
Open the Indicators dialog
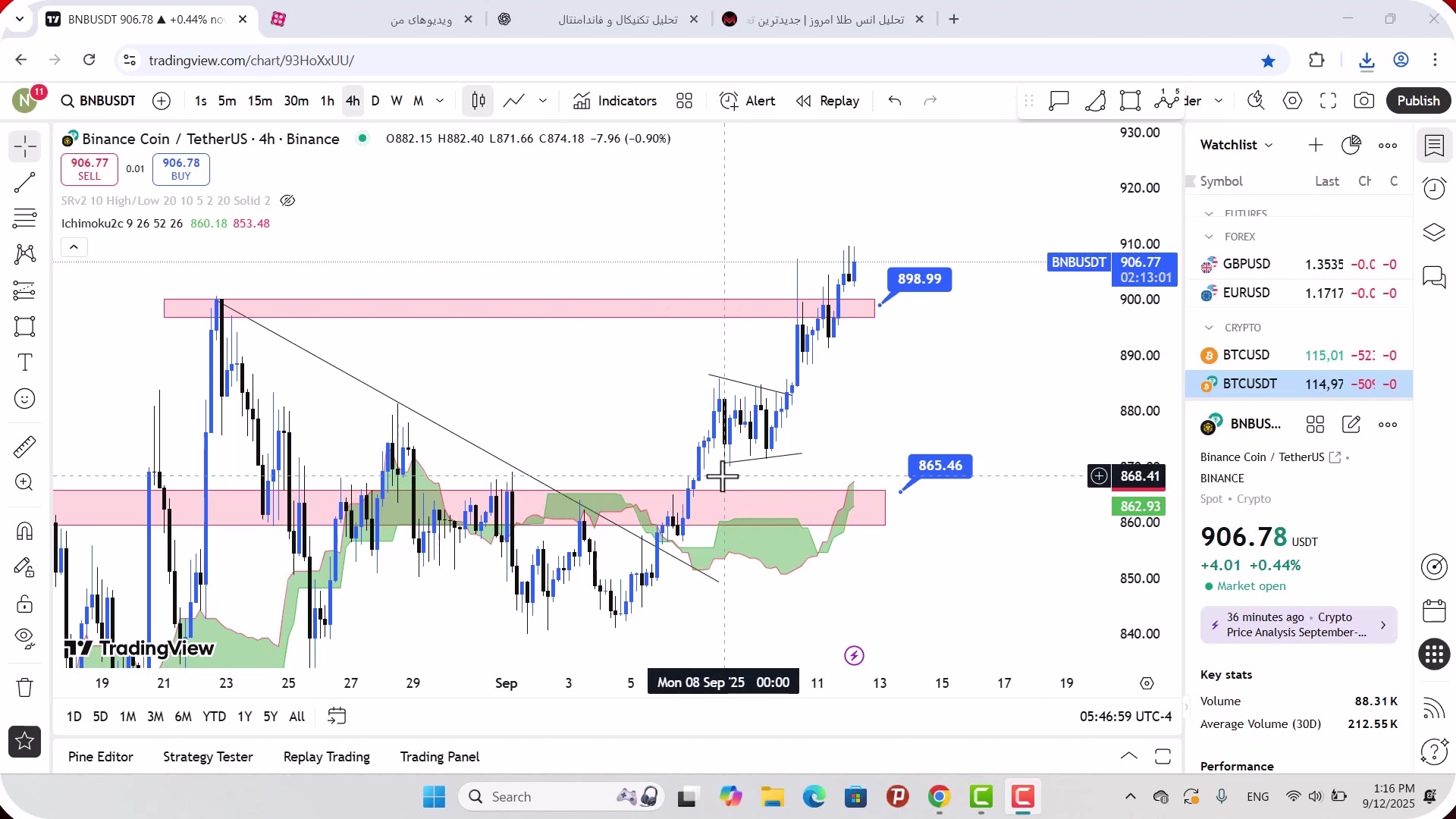point(615,101)
